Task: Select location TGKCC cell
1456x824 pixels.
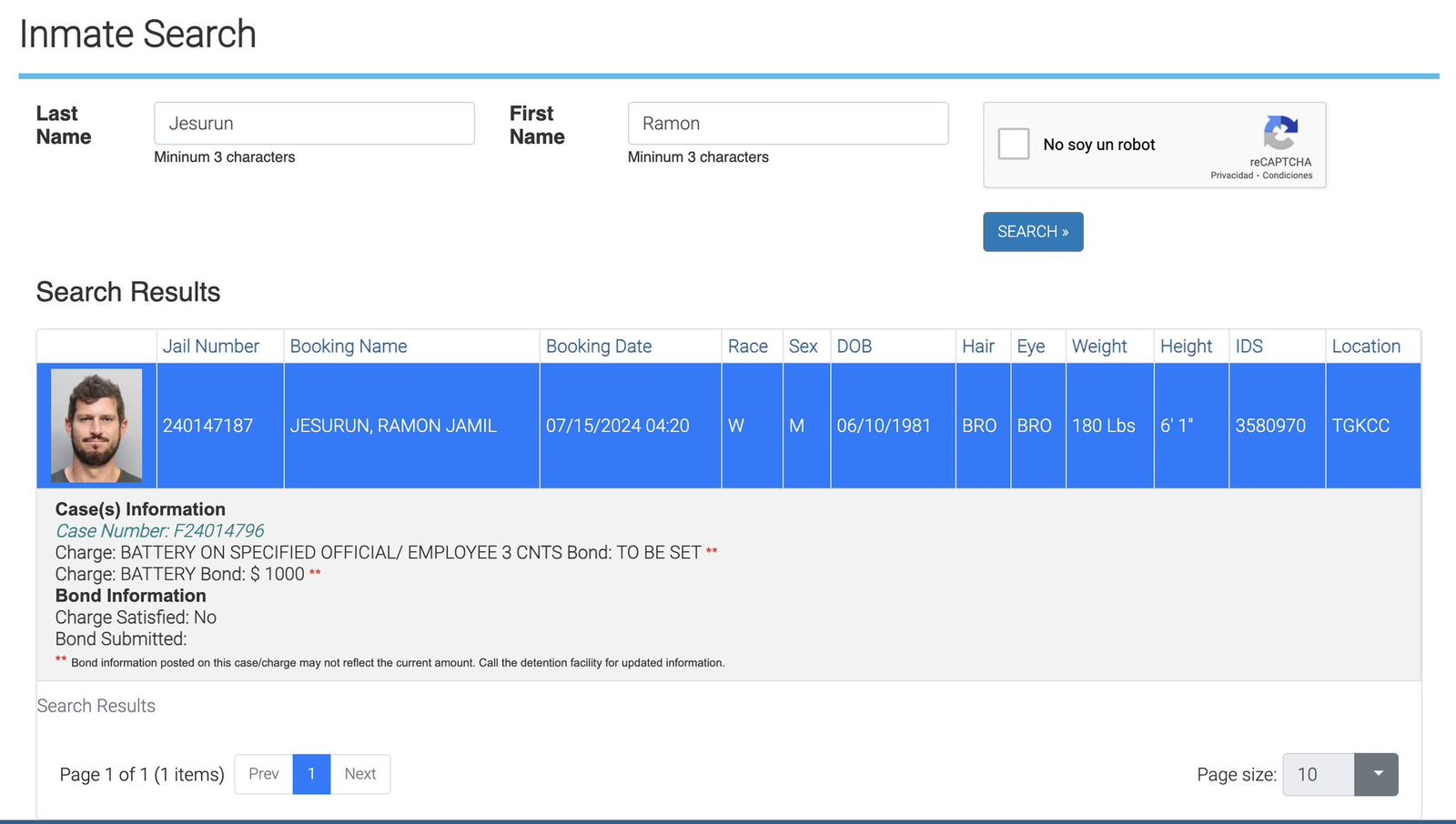Action: 1372,426
